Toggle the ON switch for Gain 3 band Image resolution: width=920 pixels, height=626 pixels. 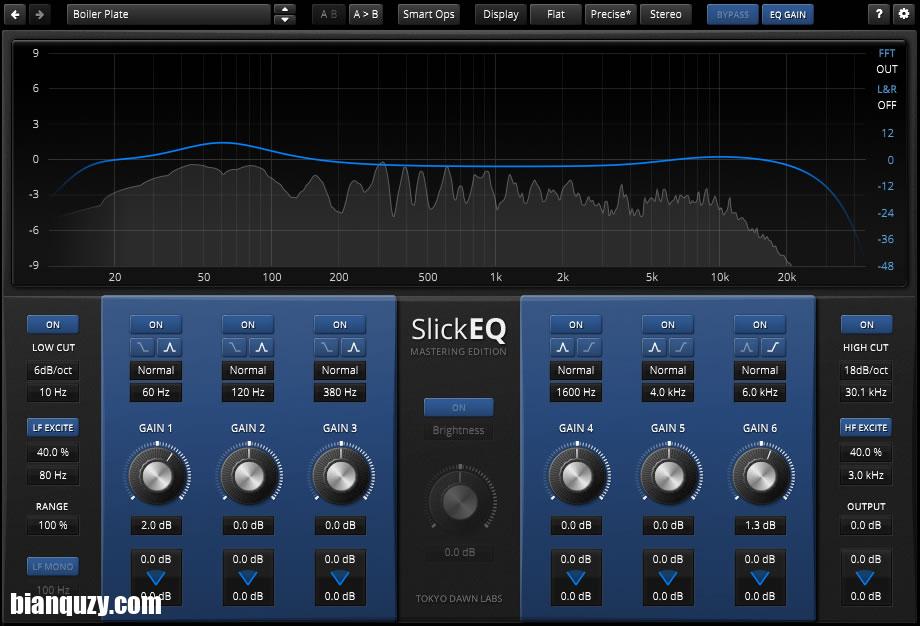pos(340,324)
